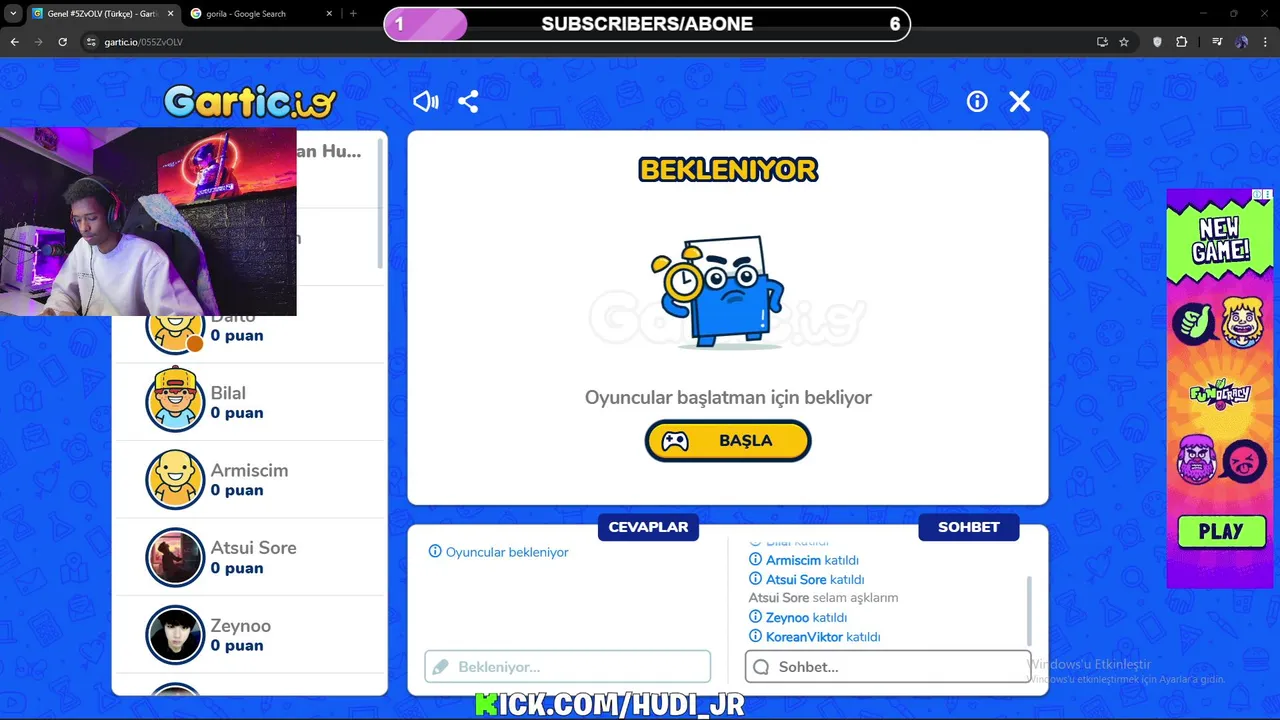The image size is (1280, 720).
Task: Click the Oyuncular bekleniyor notice
Action: (498, 552)
